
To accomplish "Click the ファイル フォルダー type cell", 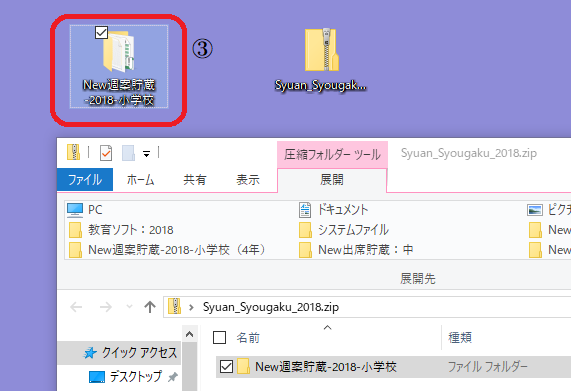I will coord(487,367).
